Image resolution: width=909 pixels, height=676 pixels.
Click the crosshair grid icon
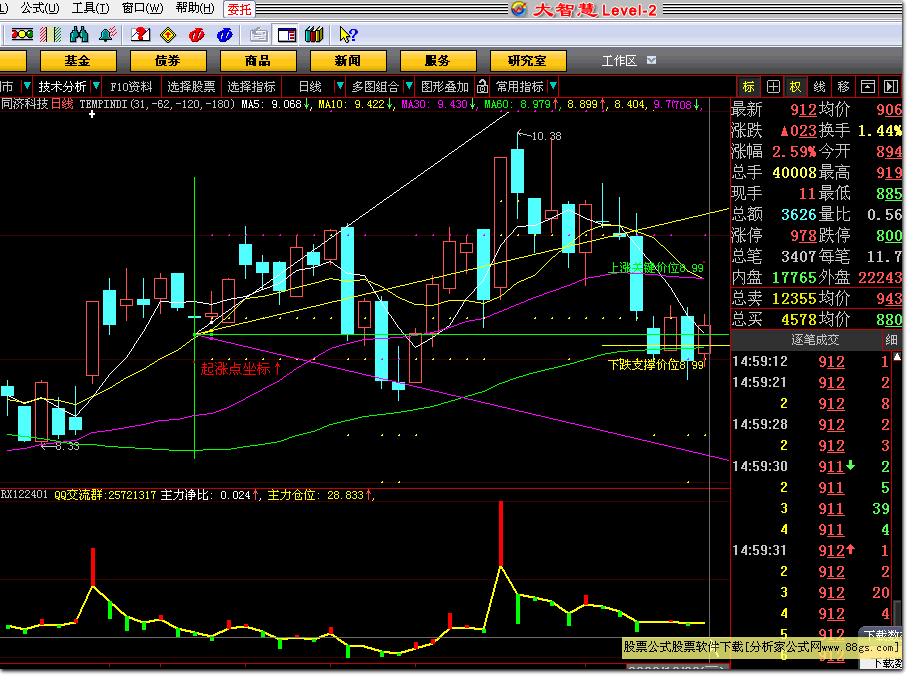pos(773,87)
